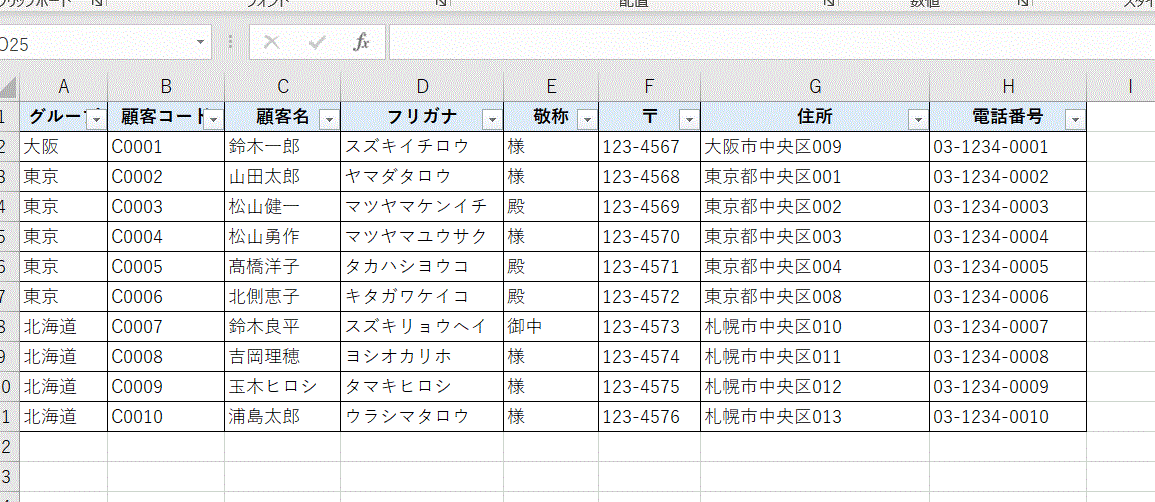This screenshot has width=1155, height=502.
Task: Select the 住所 header cell
Action: (815, 116)
